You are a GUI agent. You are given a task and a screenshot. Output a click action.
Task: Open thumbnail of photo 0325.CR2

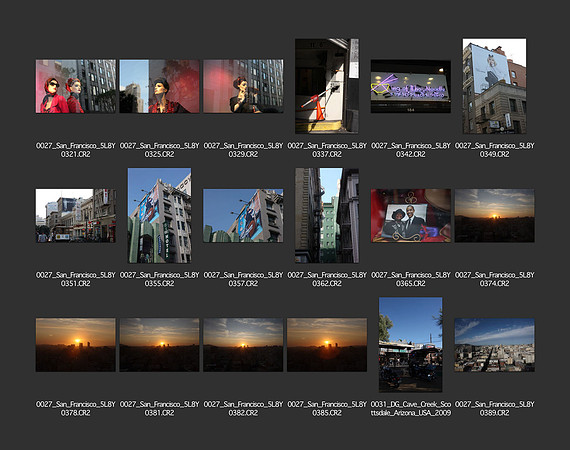(x=159, y=86)
